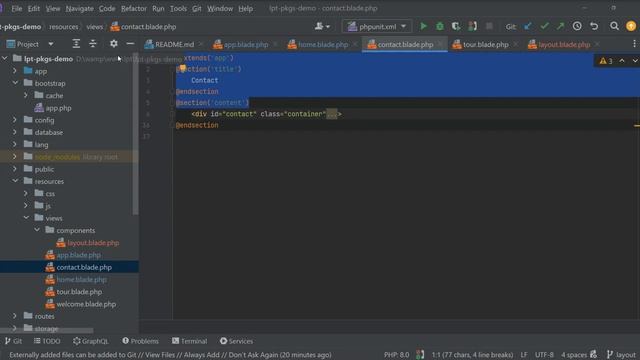Open the user account icon dropdown
Screen dimensions: 640x360
click(x=322, y=27)
